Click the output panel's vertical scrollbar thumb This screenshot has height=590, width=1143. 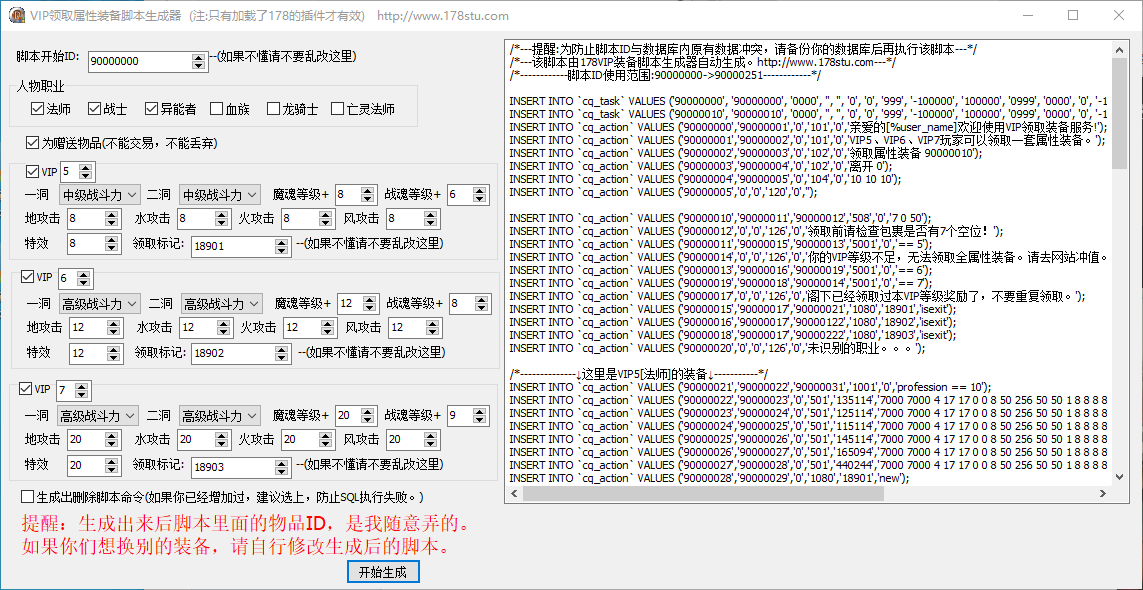click(x=1120, y=112)
